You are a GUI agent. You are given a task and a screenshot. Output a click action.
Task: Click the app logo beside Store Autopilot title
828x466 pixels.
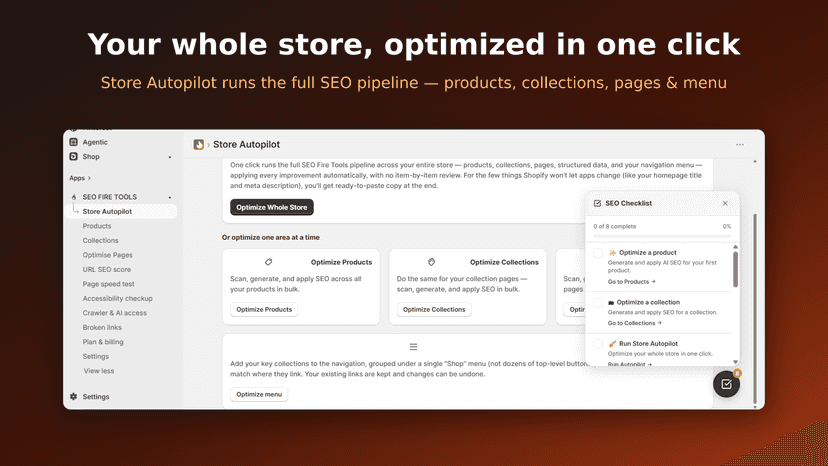pyautogui.click(x=199, y=144)
